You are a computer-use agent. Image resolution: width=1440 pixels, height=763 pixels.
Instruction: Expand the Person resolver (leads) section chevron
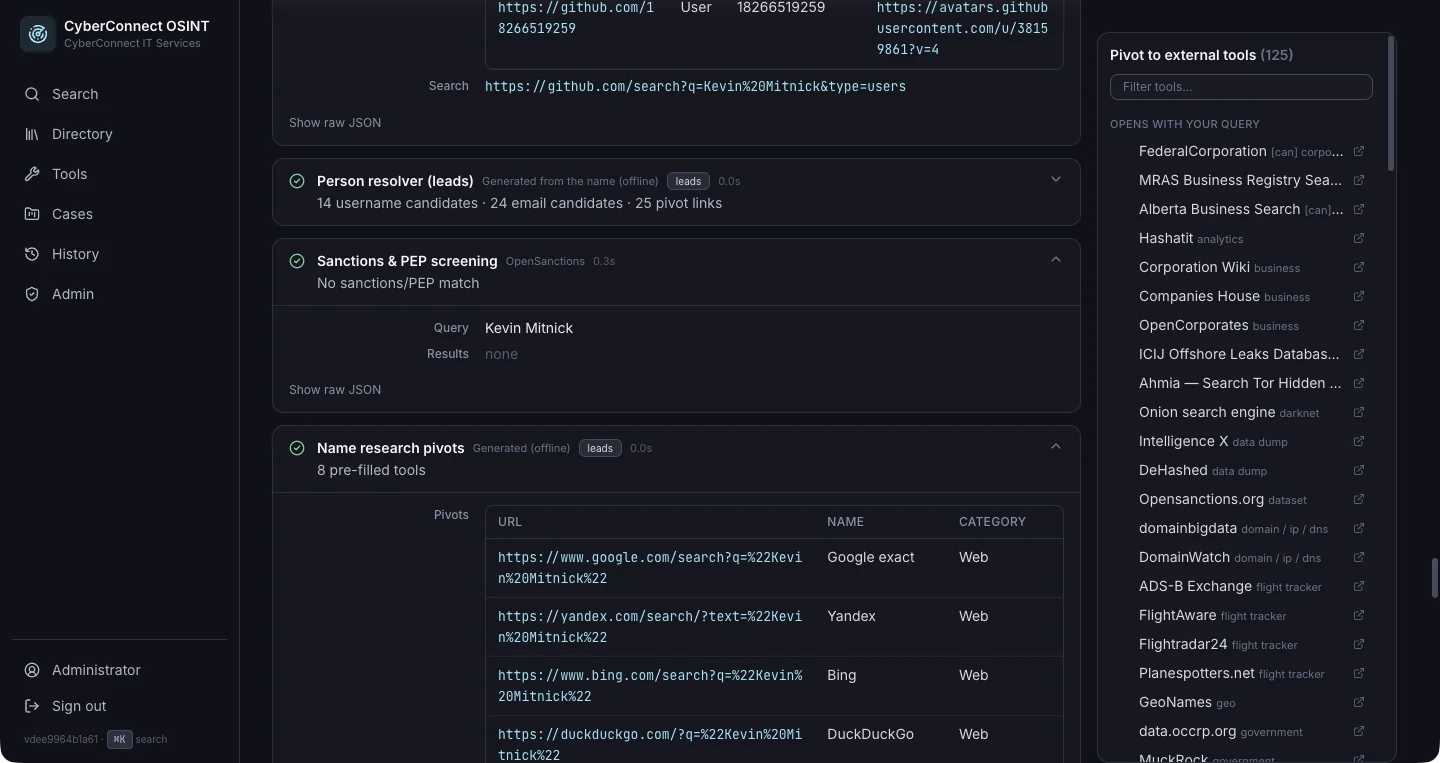(x=1056, y=180)
